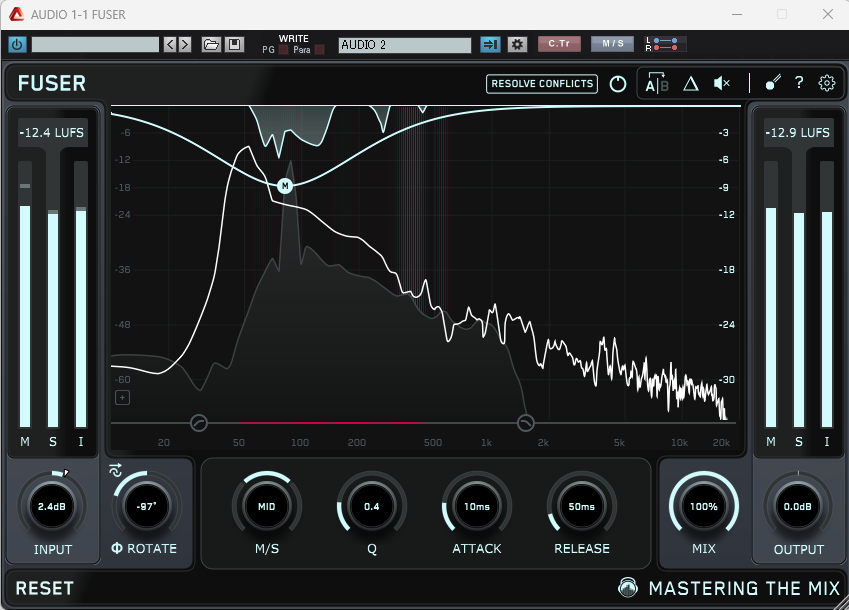
Task: Click the AUDIO 1-1 FUSER window title
Action: tap(78, 15)
